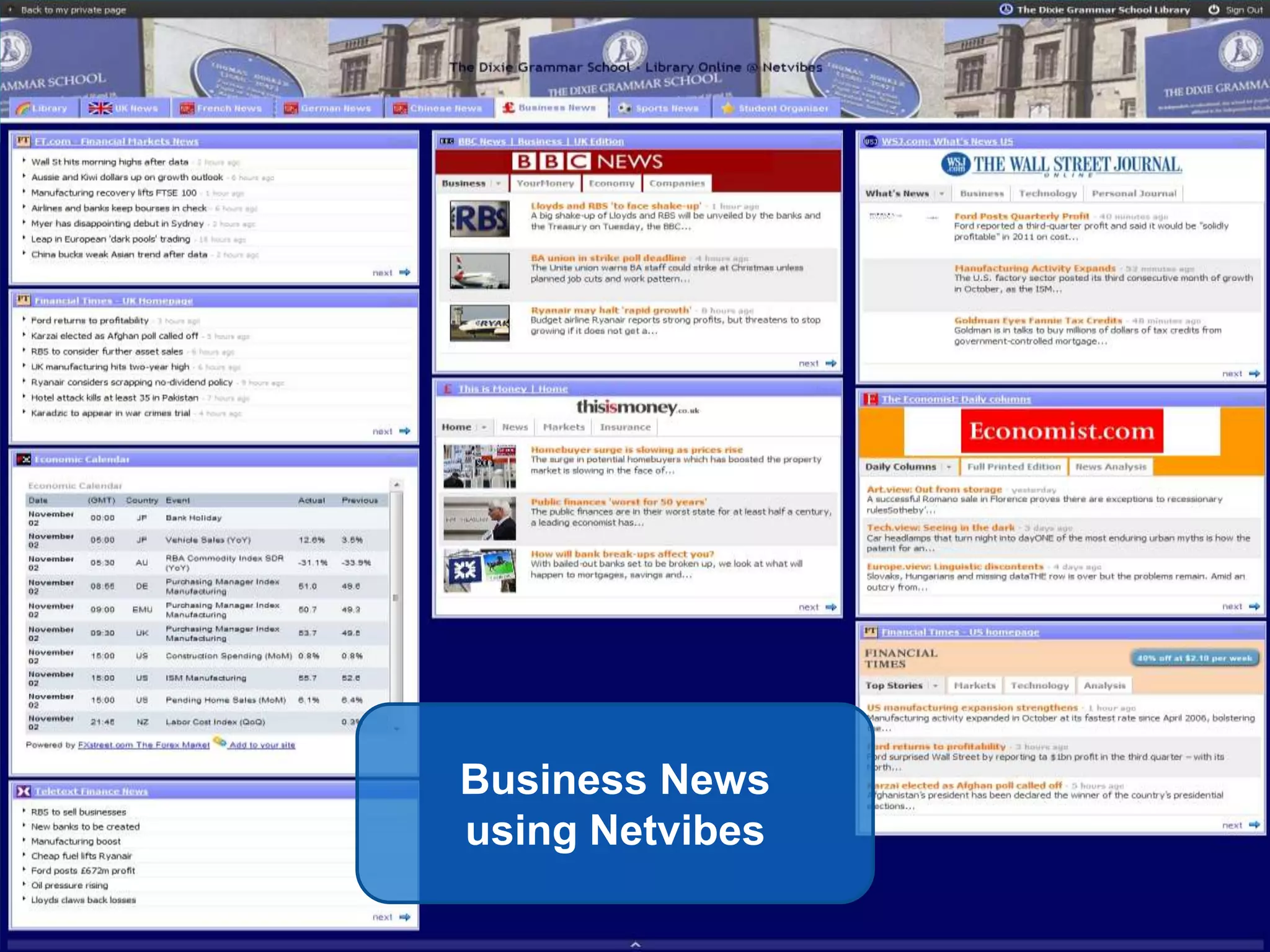Open Companies tab in BBC News widget

677,183
